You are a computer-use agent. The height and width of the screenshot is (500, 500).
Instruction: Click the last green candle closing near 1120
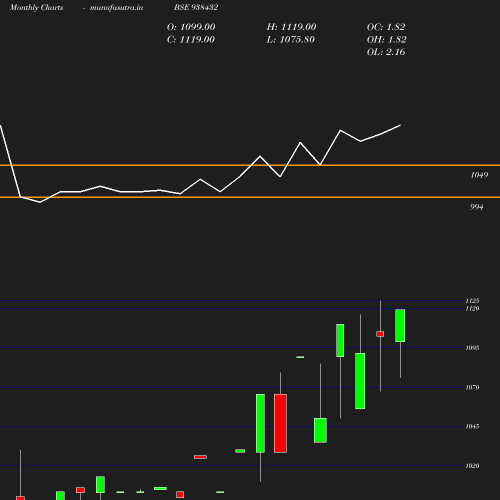[400, 326]
